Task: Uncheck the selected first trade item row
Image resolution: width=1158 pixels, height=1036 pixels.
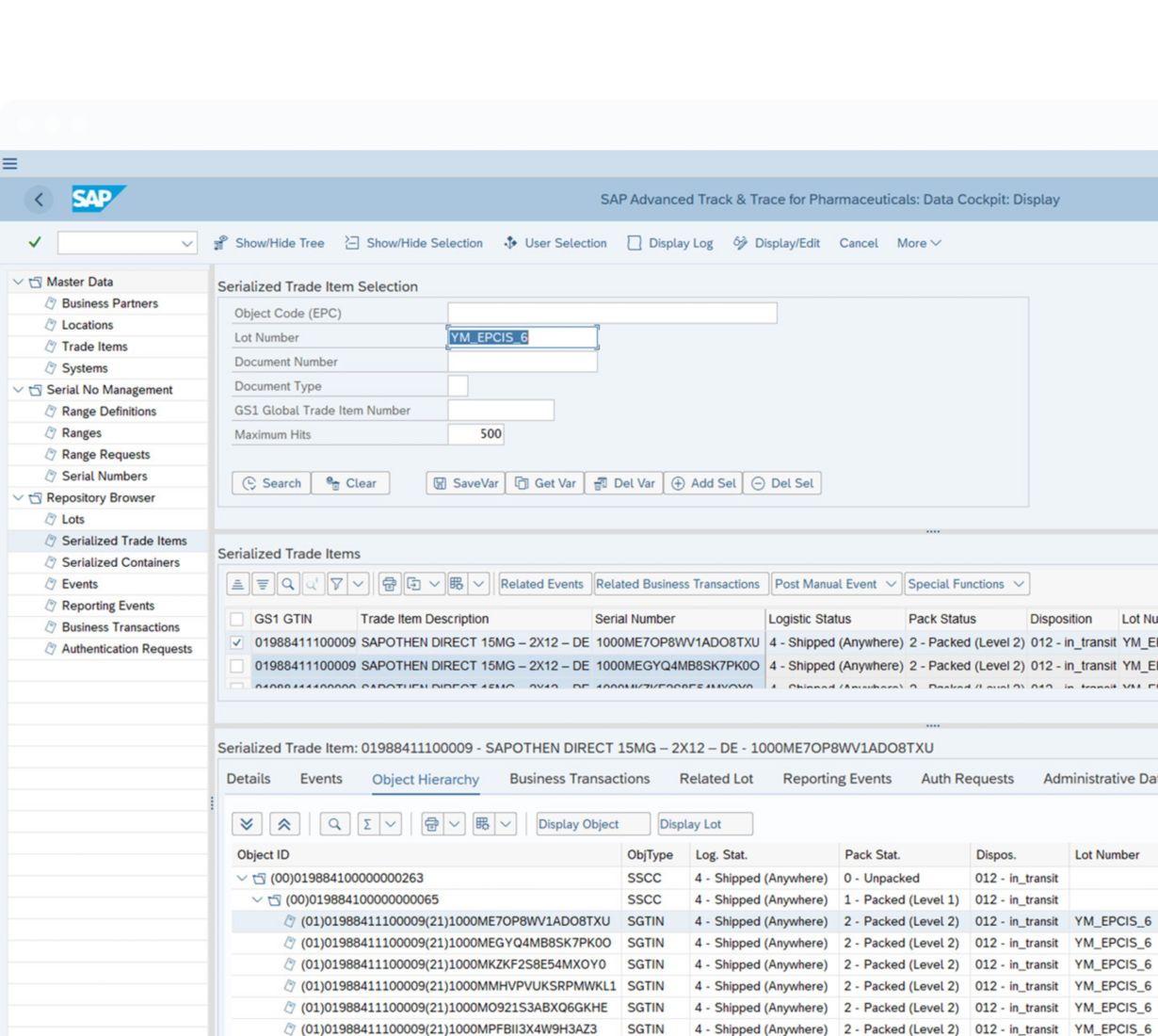Action: (x=236, y=642)
